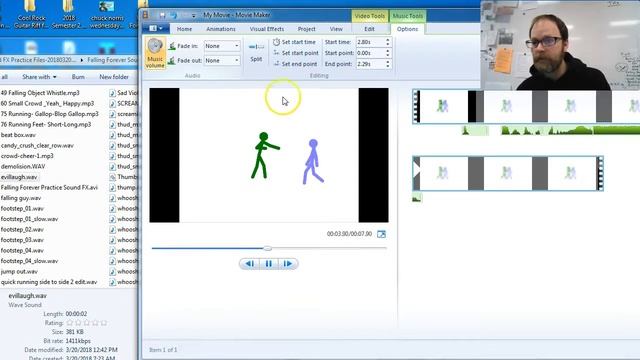Switch to the Home ribbon tab
Viewport: 640px width, 360px height.
pyautogui.click(x=184, y=29)
